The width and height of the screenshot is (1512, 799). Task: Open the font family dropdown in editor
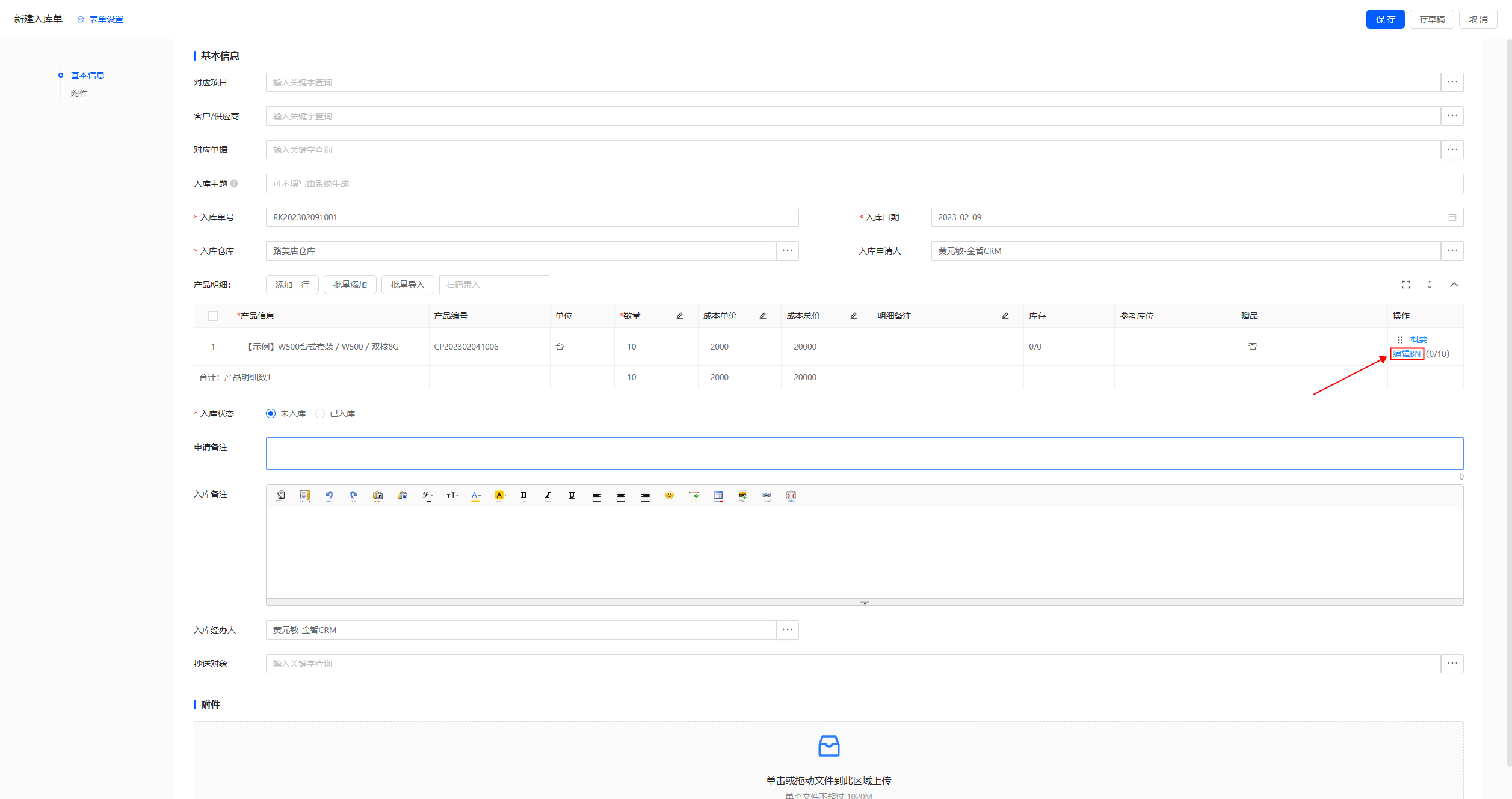point(427,496)
